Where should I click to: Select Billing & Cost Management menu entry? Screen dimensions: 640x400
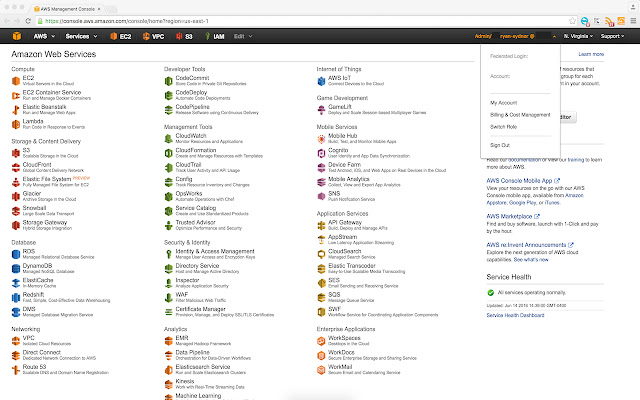pyautogui.click(x=520, y=115)
